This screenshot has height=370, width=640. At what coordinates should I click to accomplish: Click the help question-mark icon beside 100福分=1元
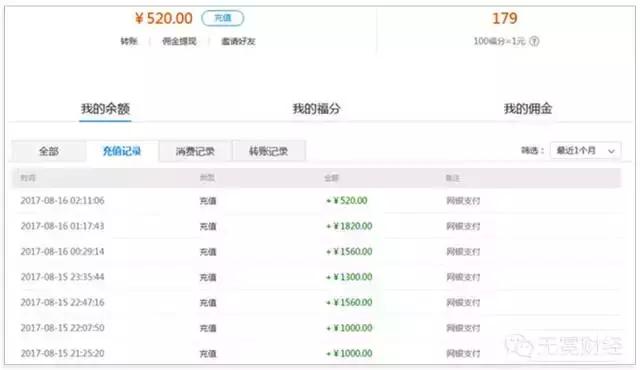pos(534,41)
